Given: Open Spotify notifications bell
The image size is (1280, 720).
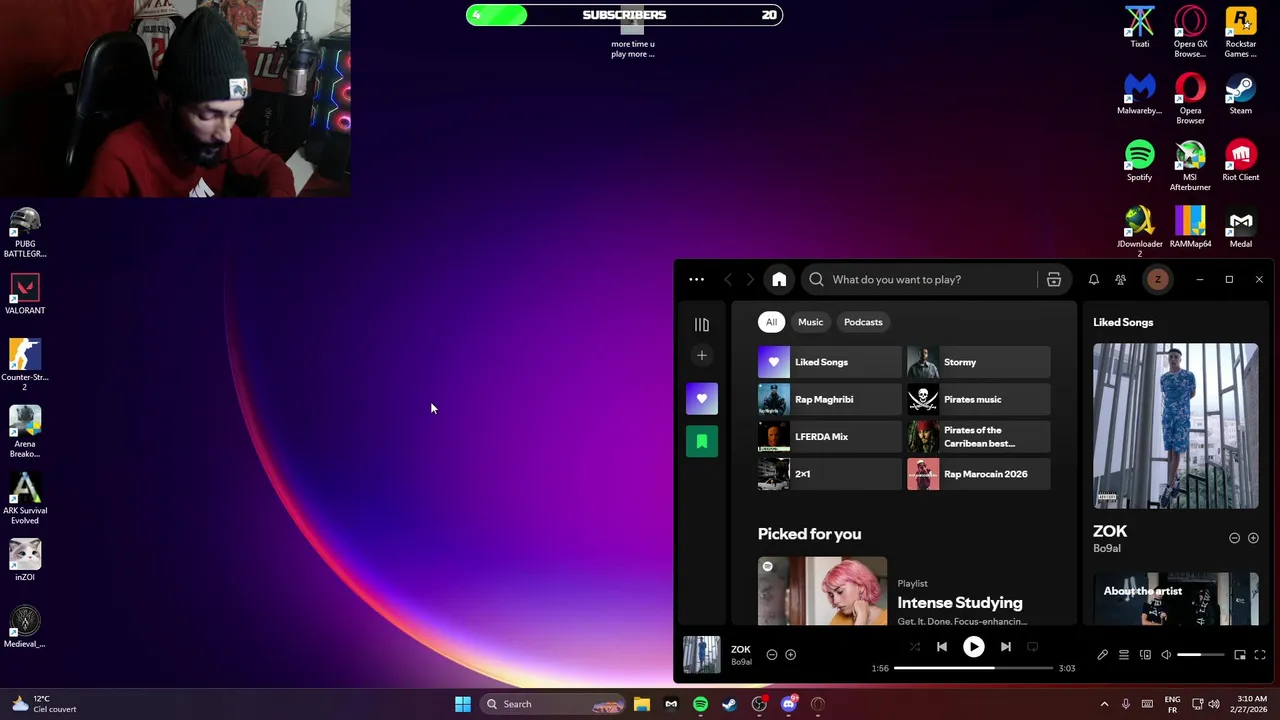Looking at the screenshot, I should tap(1093, 280).
